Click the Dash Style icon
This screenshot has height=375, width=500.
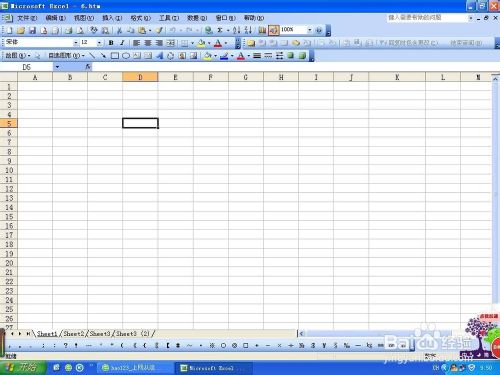tap(268, 56)
